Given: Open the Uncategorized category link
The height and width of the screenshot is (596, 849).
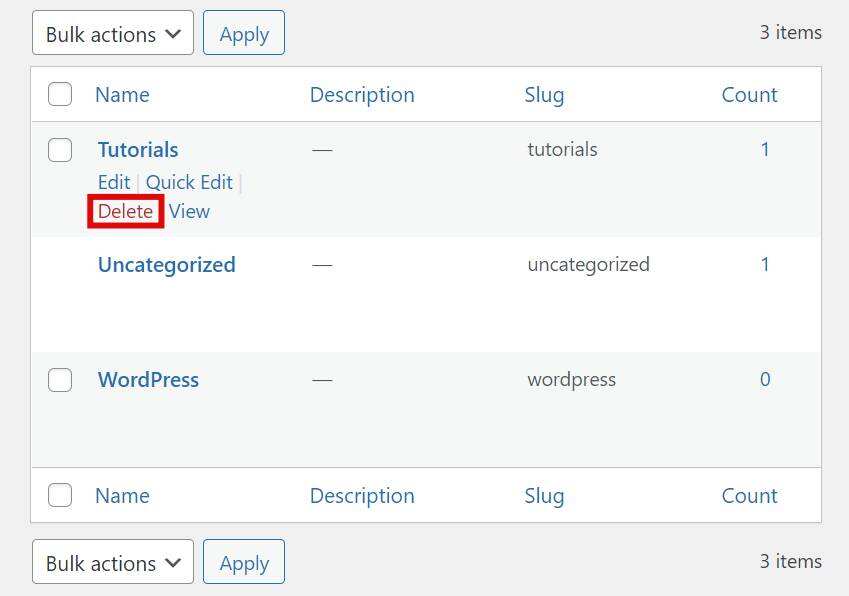Looking at the screenshot, I should coord(166,265).
